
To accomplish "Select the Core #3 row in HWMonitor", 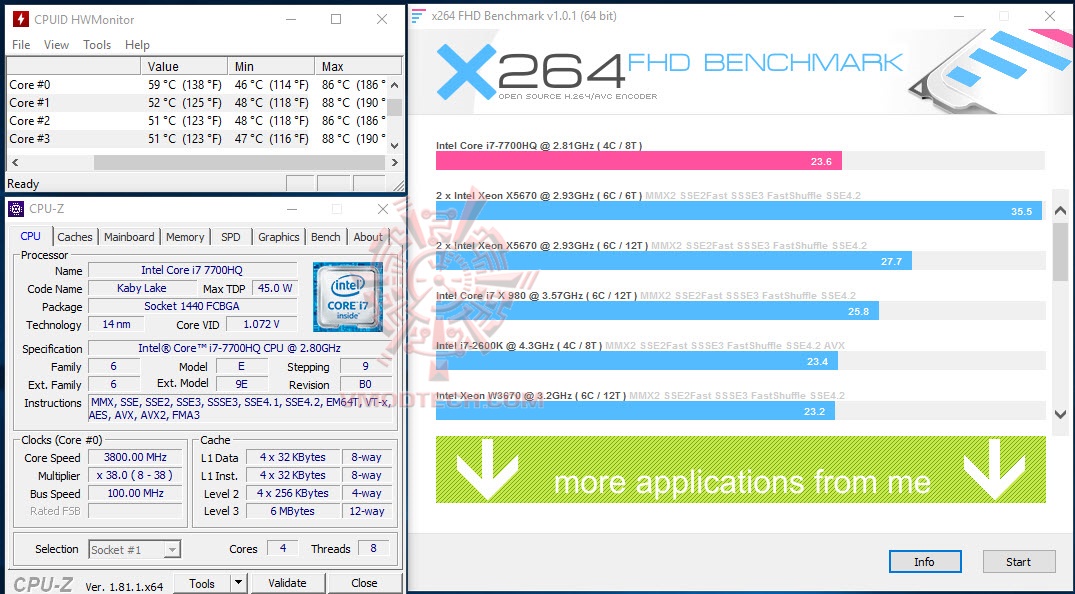I will tap(197, 139).
